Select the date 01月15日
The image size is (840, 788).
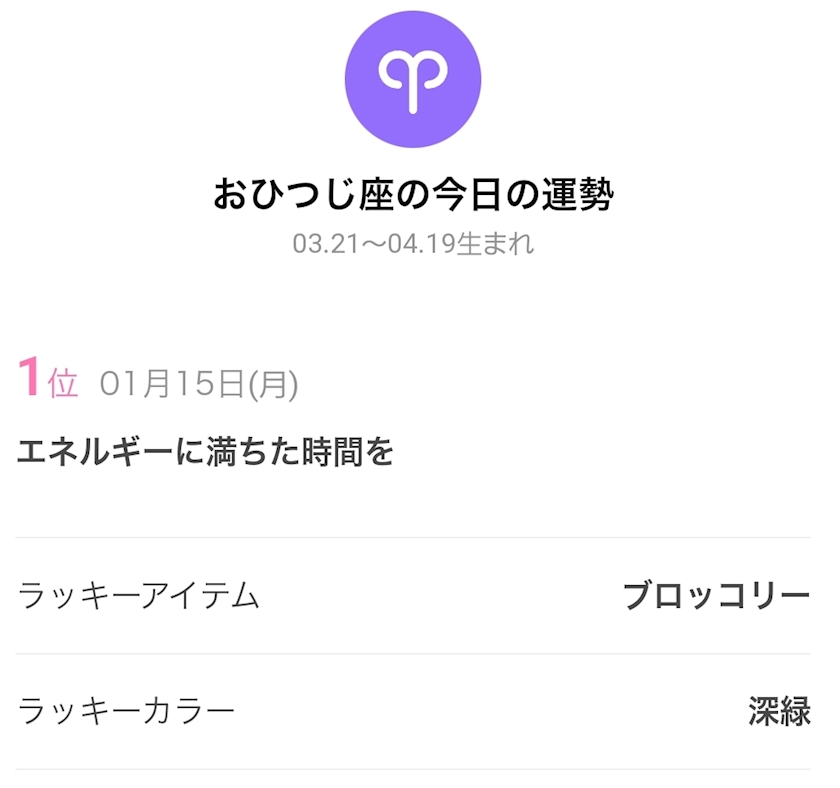(172, 384)
